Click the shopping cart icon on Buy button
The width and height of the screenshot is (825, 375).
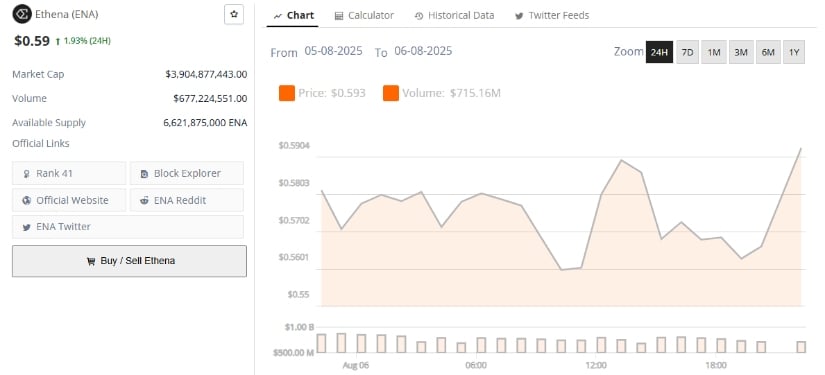91,261
